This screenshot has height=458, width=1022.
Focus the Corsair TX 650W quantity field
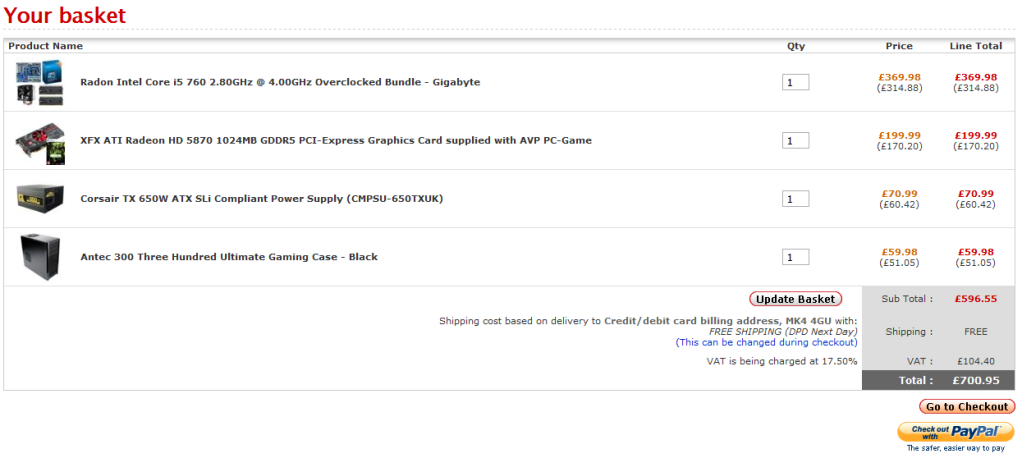pyautogui.click(x=795, y=199)
